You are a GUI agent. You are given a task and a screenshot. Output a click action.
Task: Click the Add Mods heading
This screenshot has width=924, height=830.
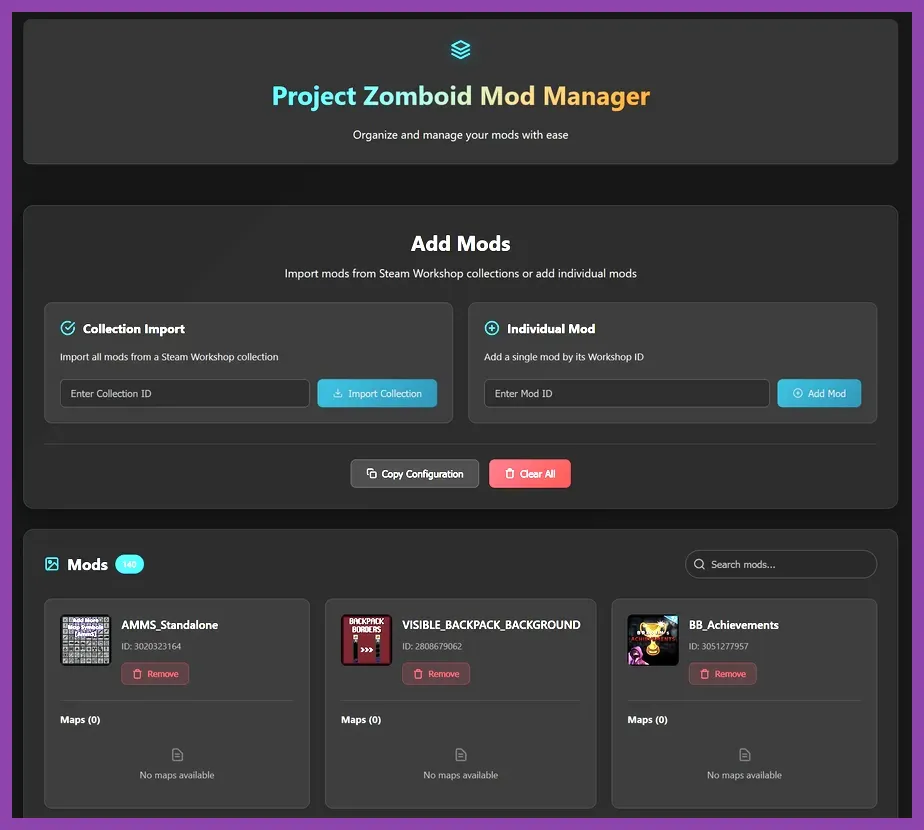[461, 243]
